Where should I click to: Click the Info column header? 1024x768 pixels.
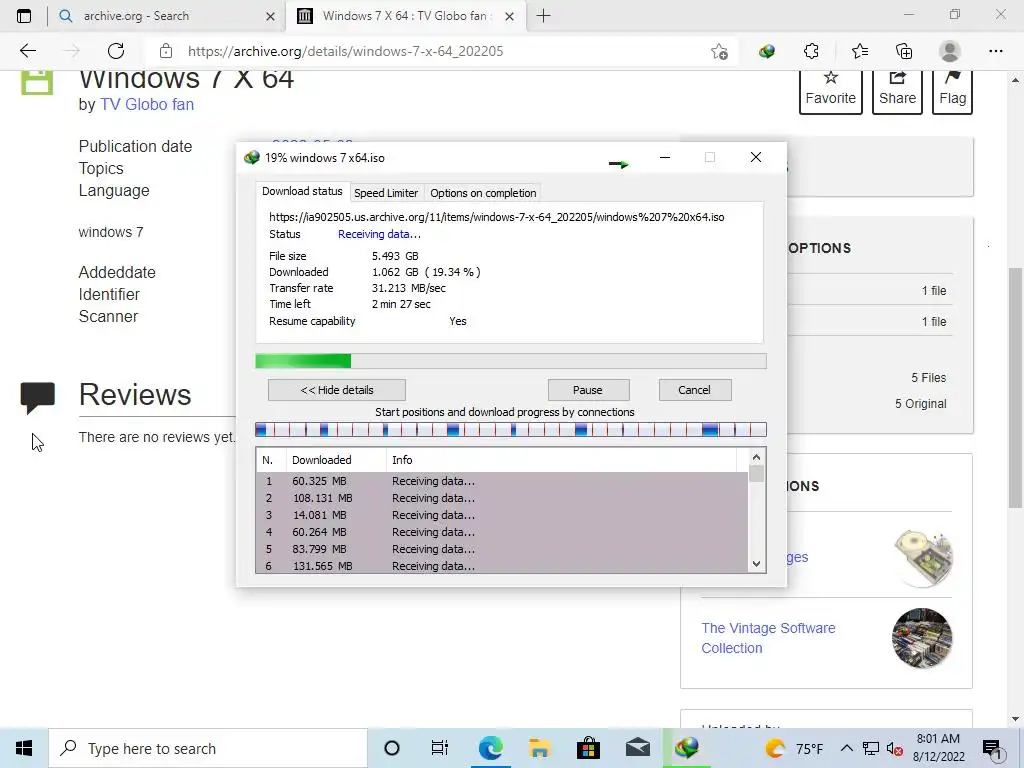[x=562, y=460]
